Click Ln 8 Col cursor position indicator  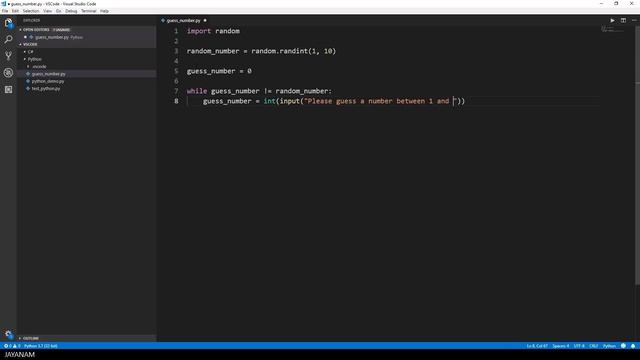pos(537,346)
